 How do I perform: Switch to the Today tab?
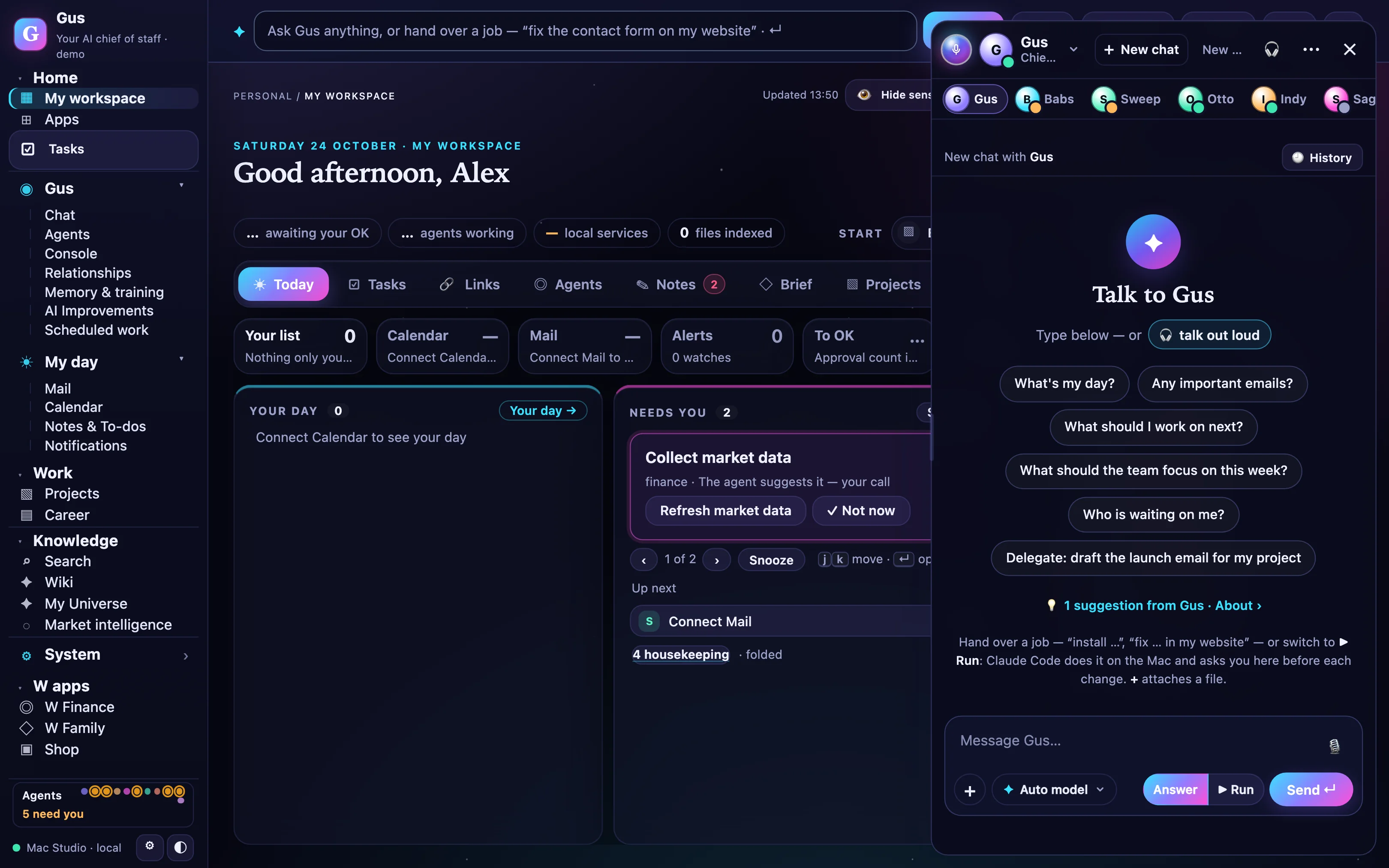[283, 284]
